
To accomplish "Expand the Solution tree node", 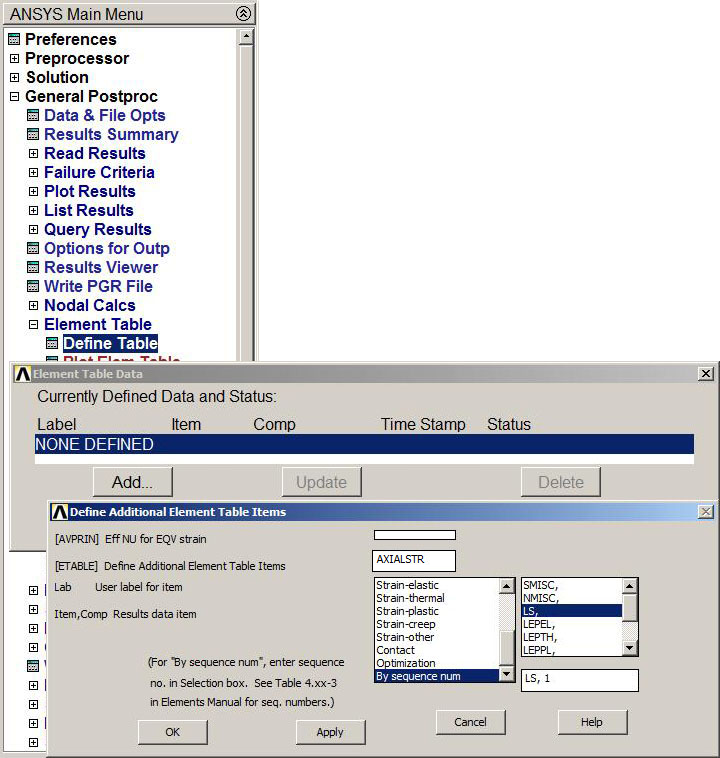I will (x=14, y=78).
